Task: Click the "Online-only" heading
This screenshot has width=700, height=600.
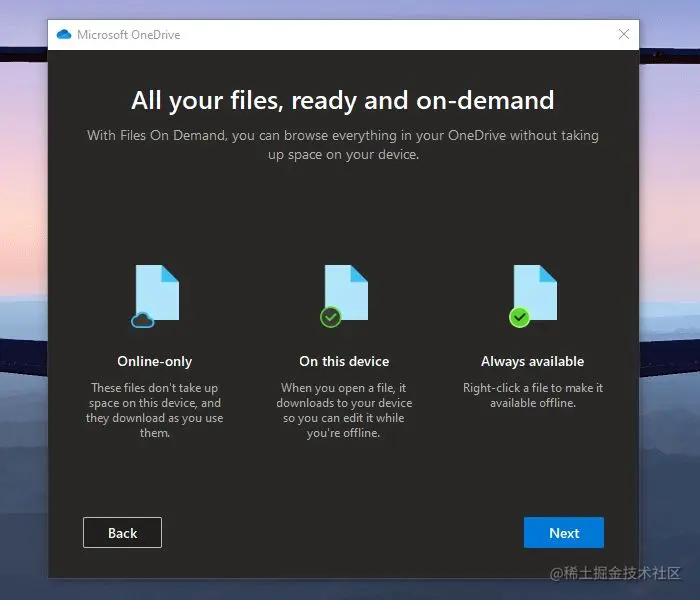Action: (x=154, y=361)
